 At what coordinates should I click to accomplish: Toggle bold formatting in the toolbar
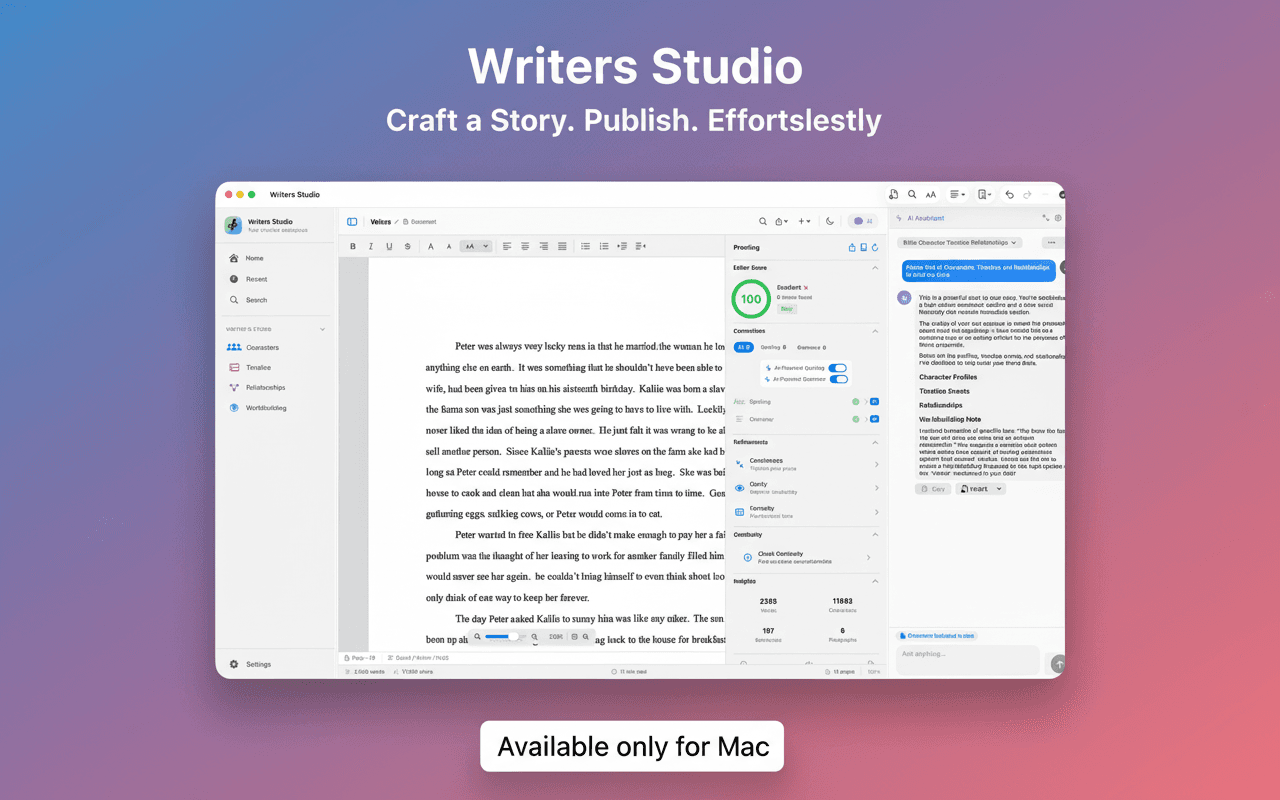click(x=353, y=246)
